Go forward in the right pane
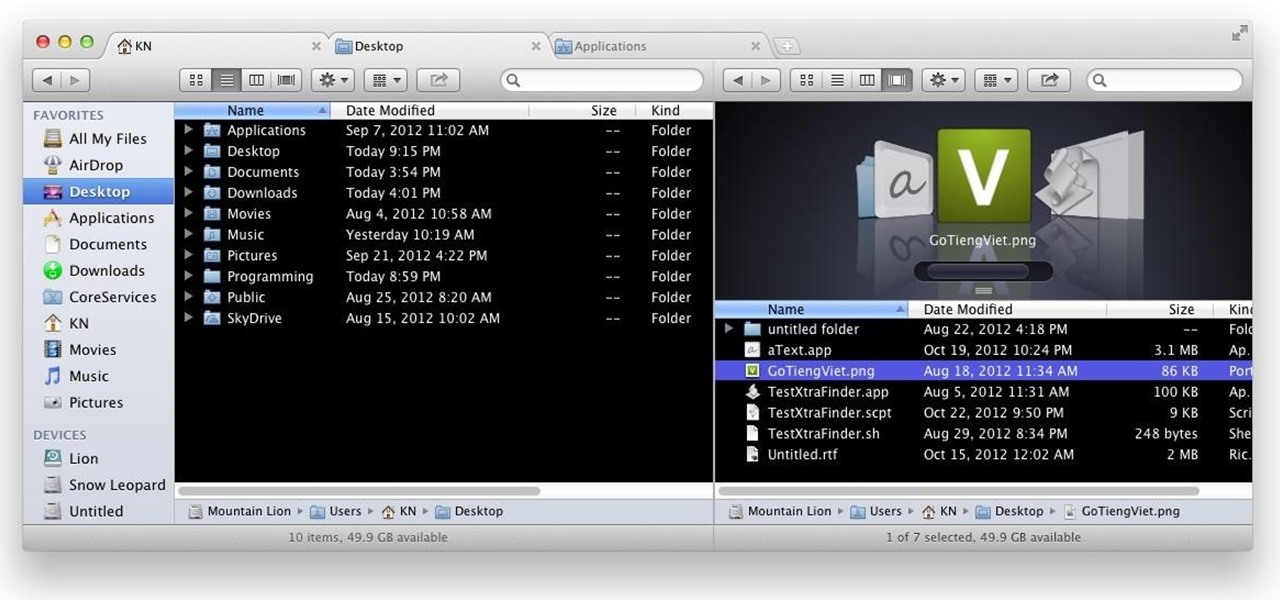 [x=766, y=80]
